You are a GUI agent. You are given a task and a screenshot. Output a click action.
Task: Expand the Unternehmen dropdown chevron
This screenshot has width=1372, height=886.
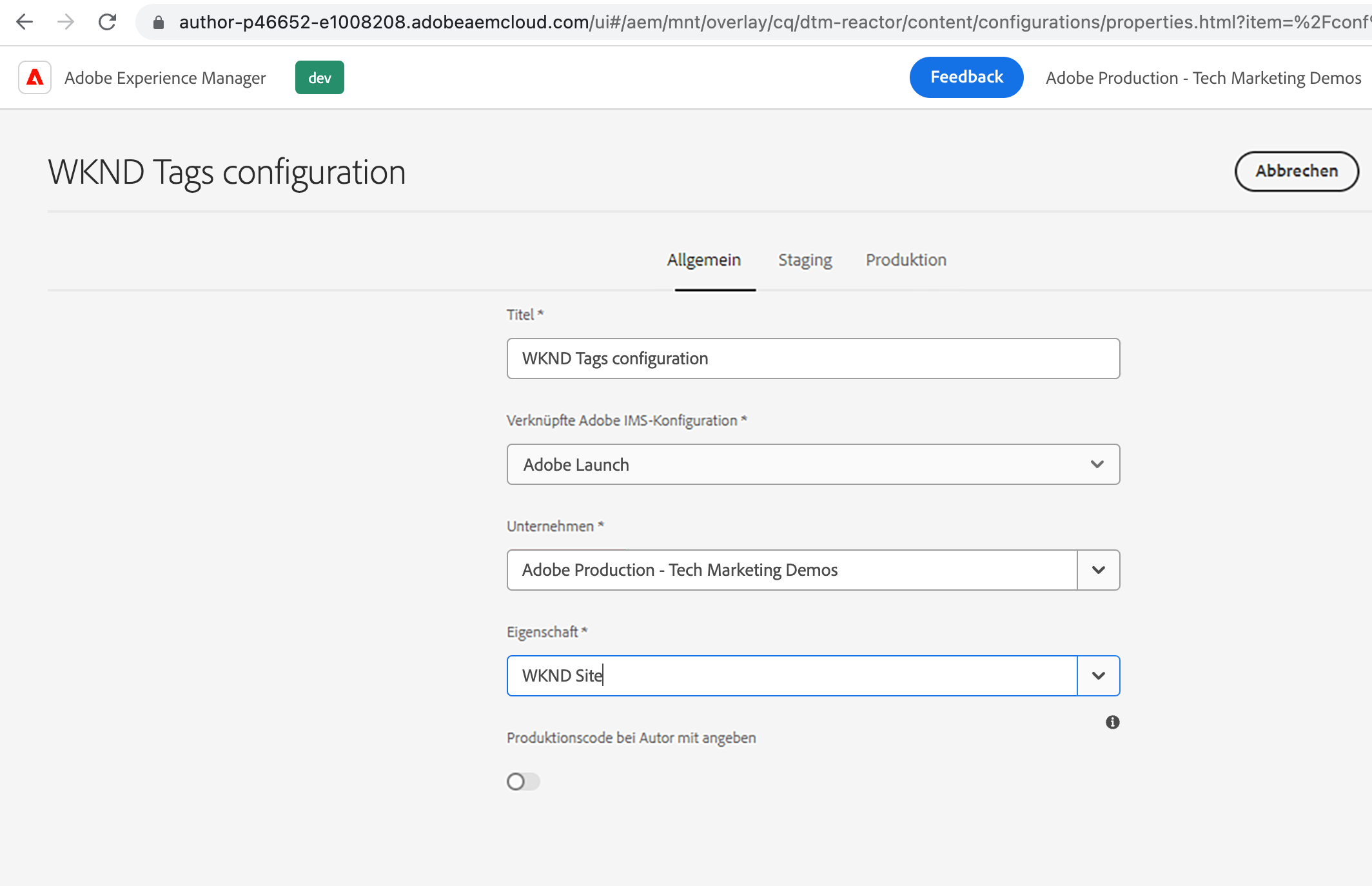pyautogui.click(x=1098, y=570)
